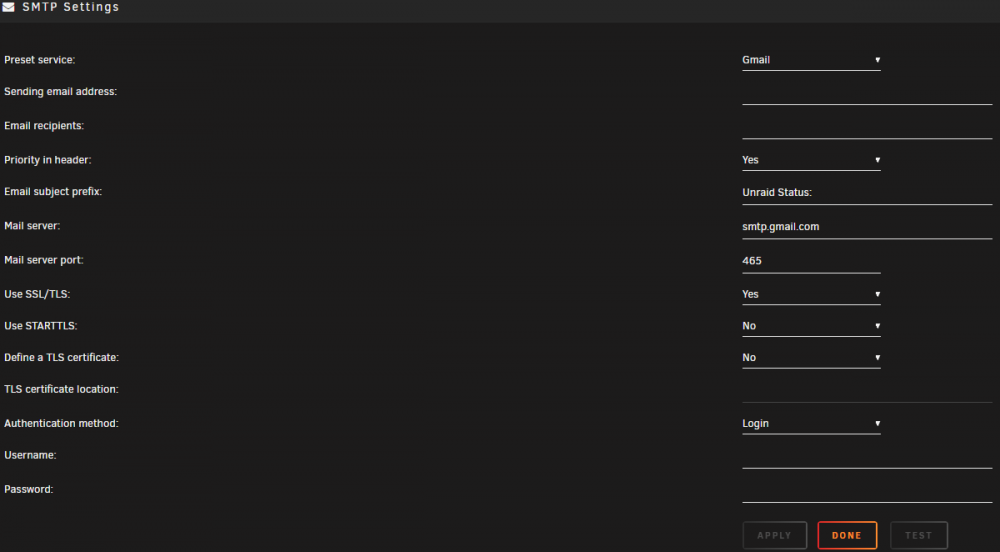Screen dimensions: 1000x552
Task: Open the Use SSL/TLS dropdown
Action: 811,294
